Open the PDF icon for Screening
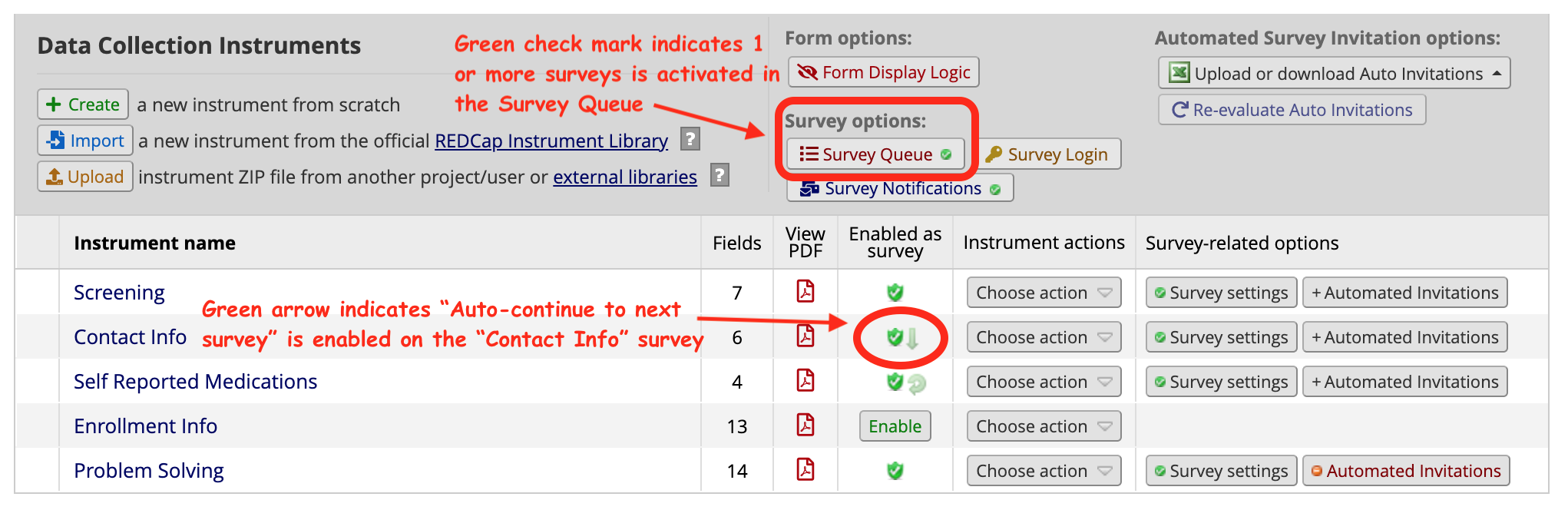 [805, 292]
